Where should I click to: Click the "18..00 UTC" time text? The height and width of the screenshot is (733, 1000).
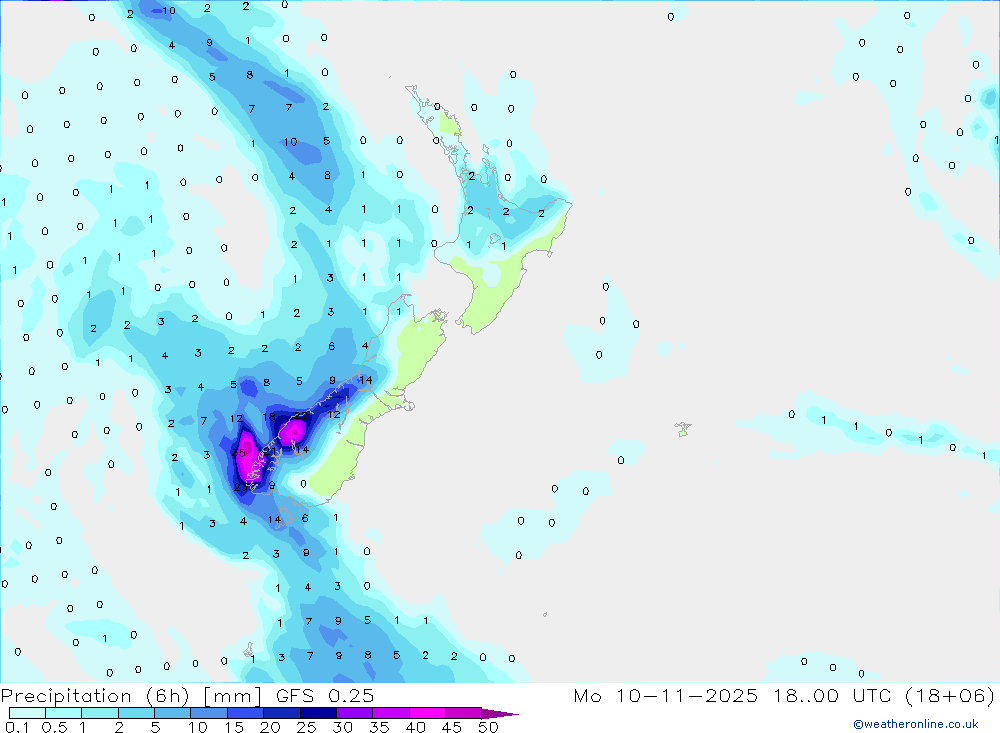coord(832,696)
